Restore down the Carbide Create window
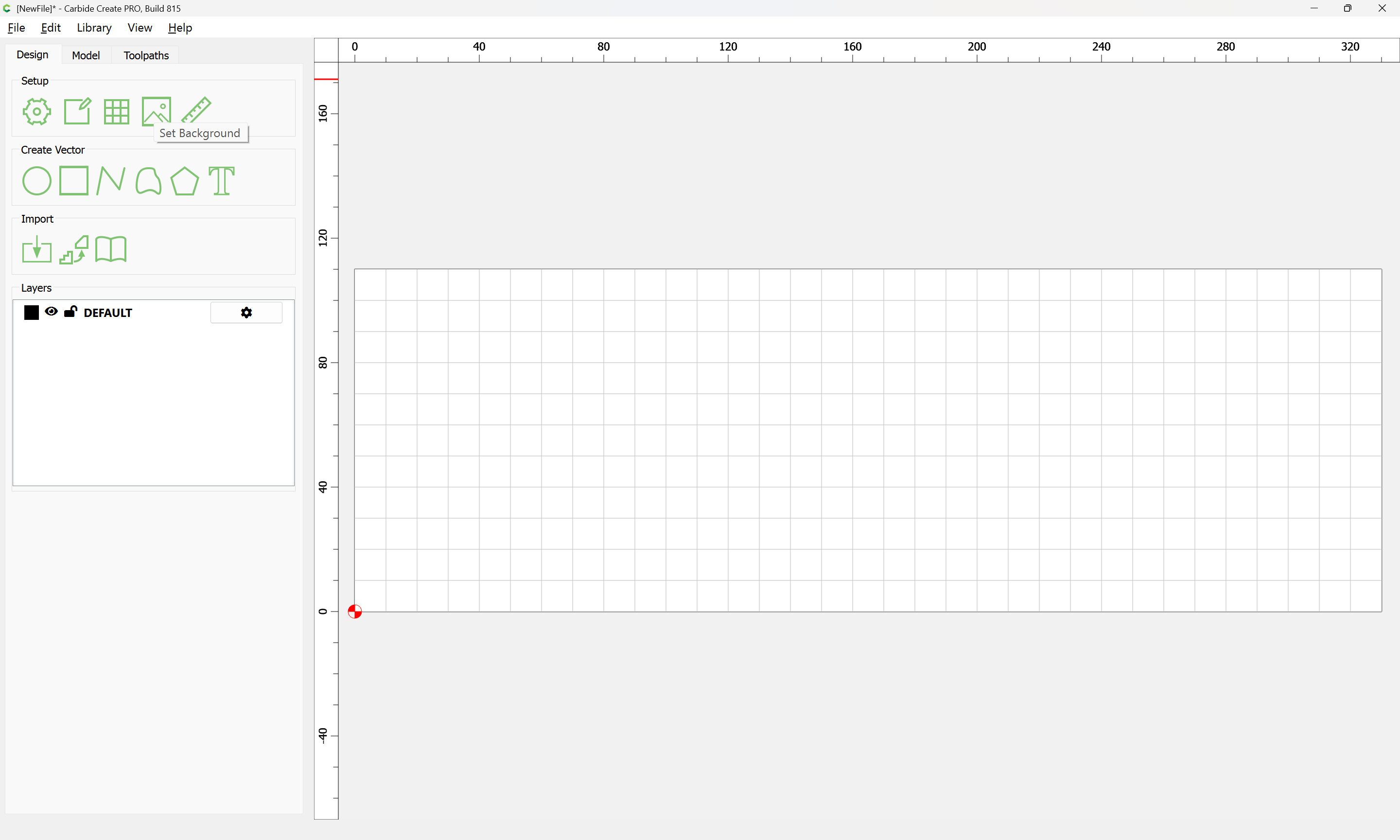The width and height of the screenshot is (1400, 840). click(1347, 8)
